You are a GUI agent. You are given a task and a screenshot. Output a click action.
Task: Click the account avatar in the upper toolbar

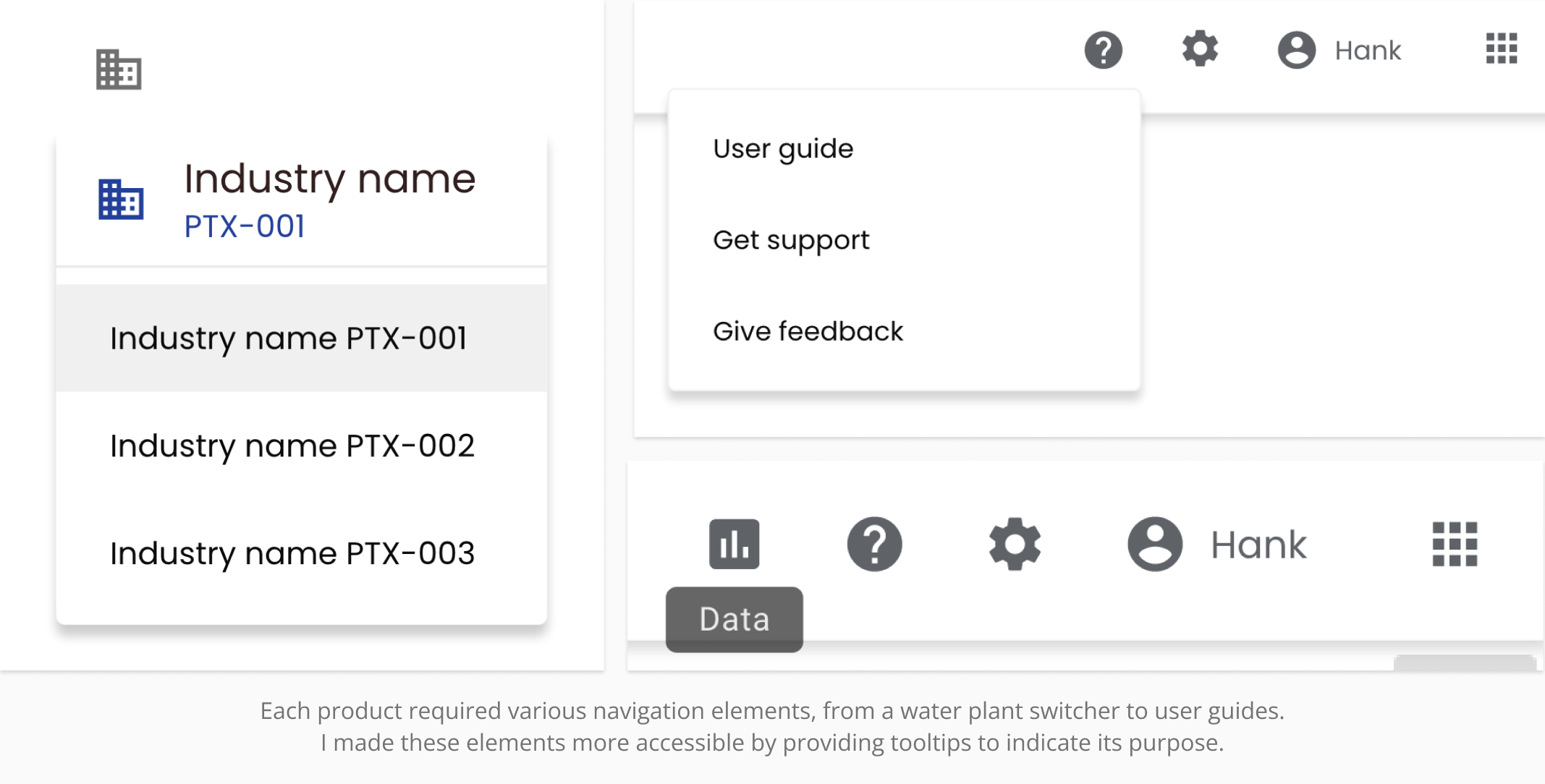pos(1296,50)
